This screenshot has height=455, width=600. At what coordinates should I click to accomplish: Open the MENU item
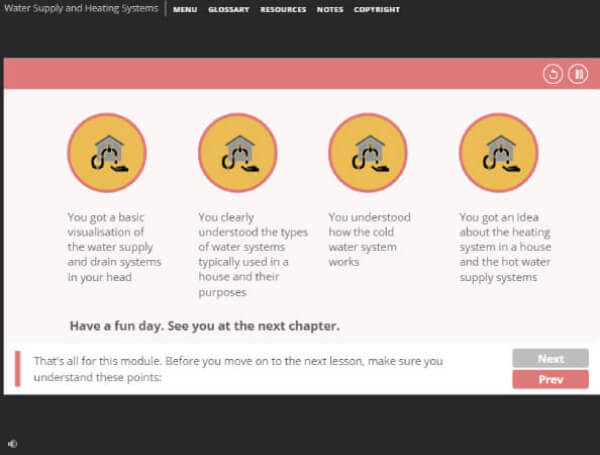pos(185,10)
